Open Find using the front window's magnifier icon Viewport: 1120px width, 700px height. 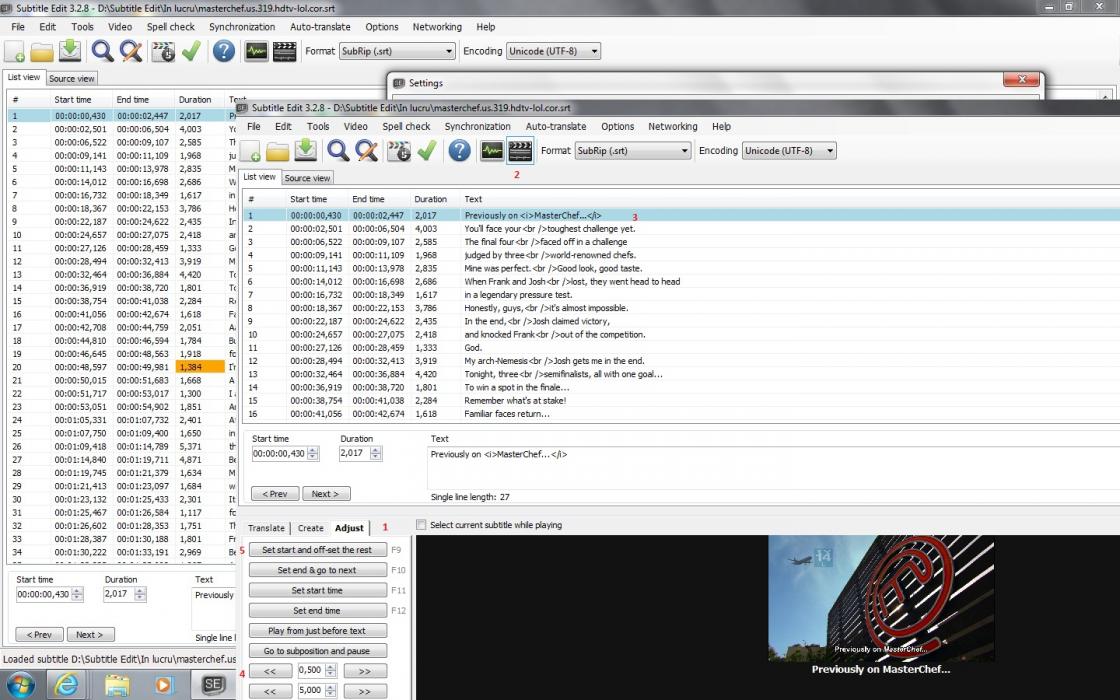point(338,151)
